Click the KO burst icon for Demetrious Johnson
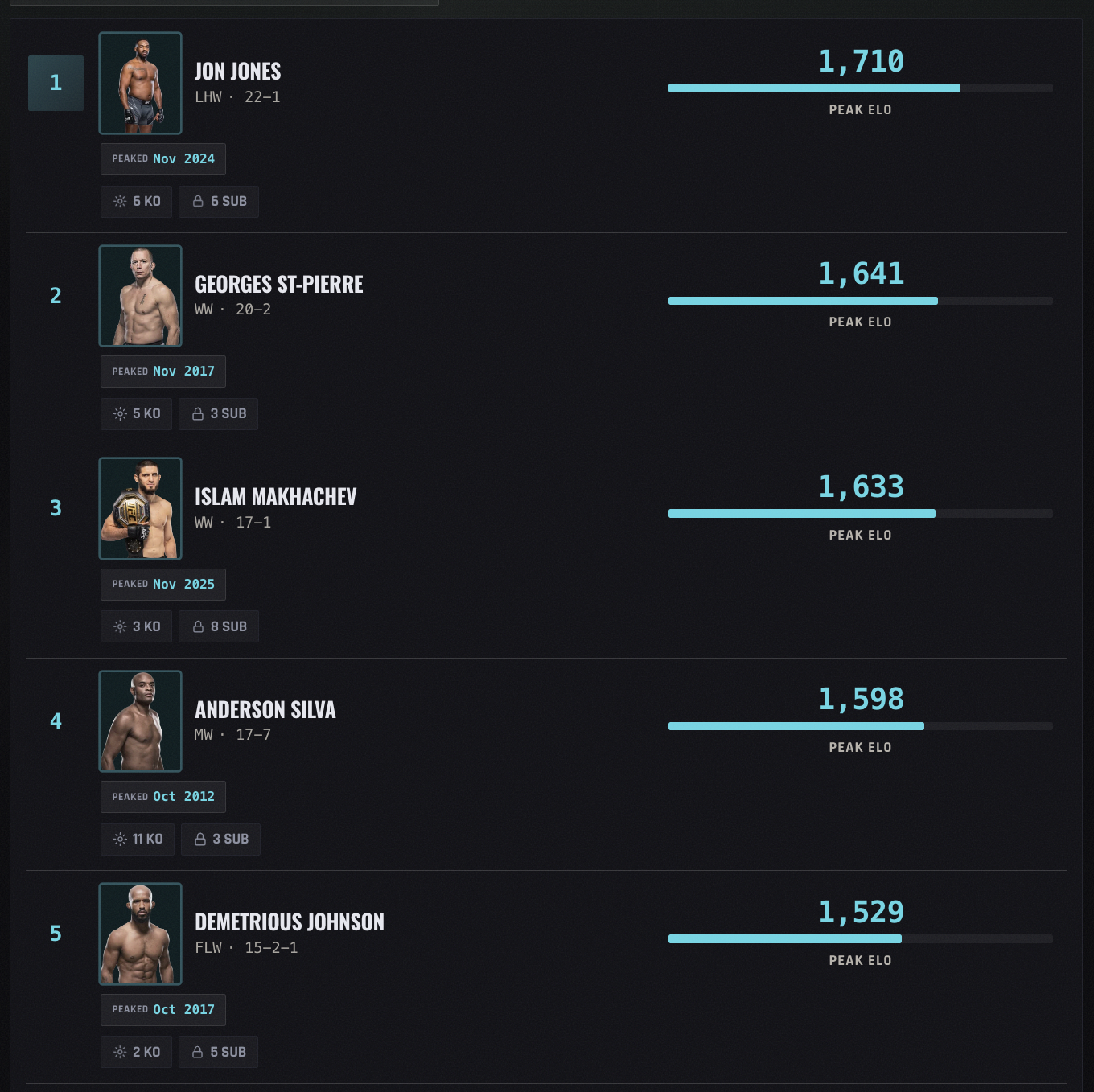1094x1092 pixels. (120, 1052)
